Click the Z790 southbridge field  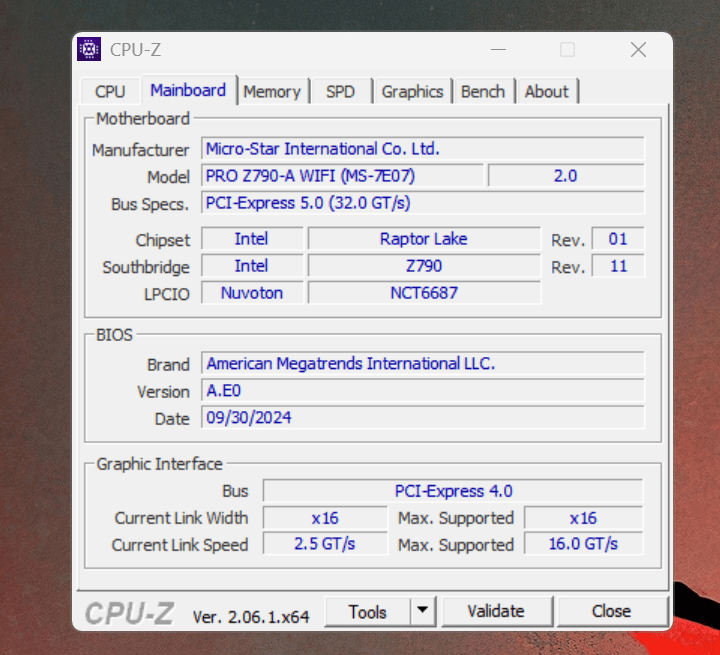tap(424, 266)
